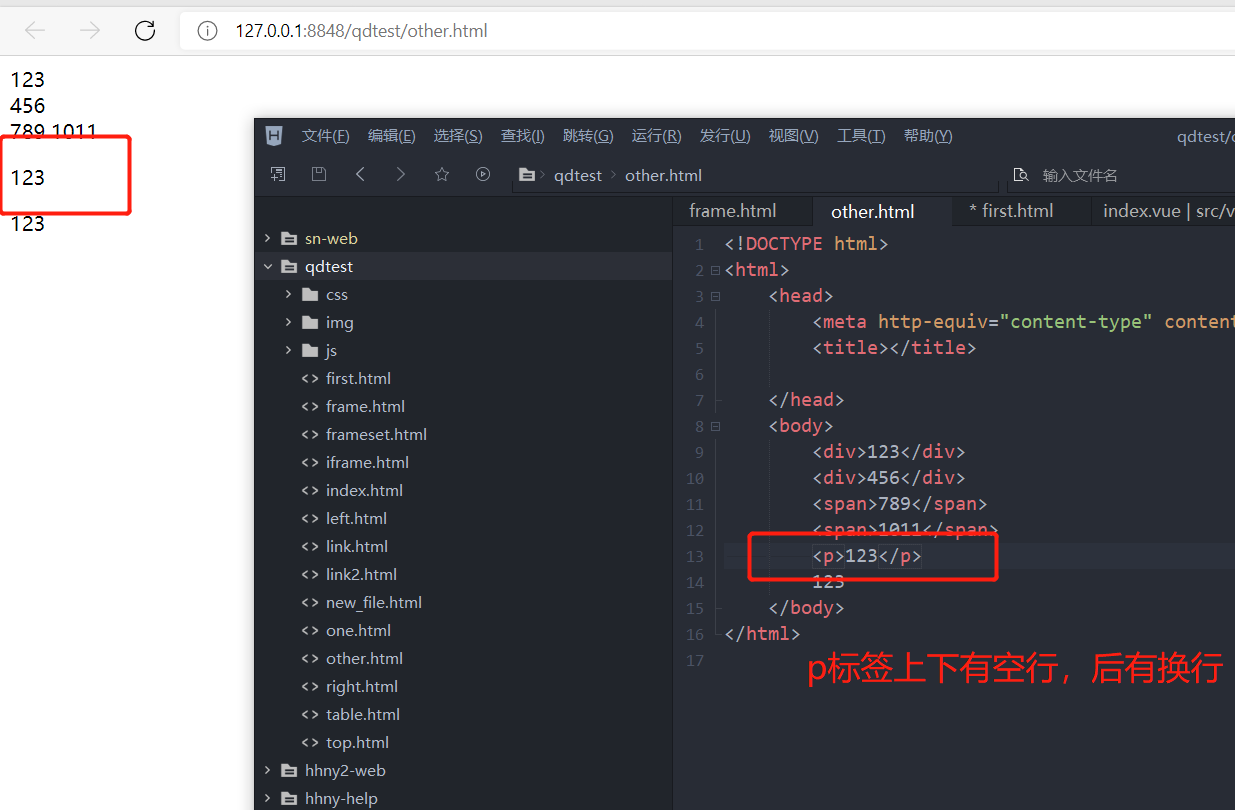Click the code line <div>456</div>
This screenshot has width=1235, height=810.
click(889, 478)
